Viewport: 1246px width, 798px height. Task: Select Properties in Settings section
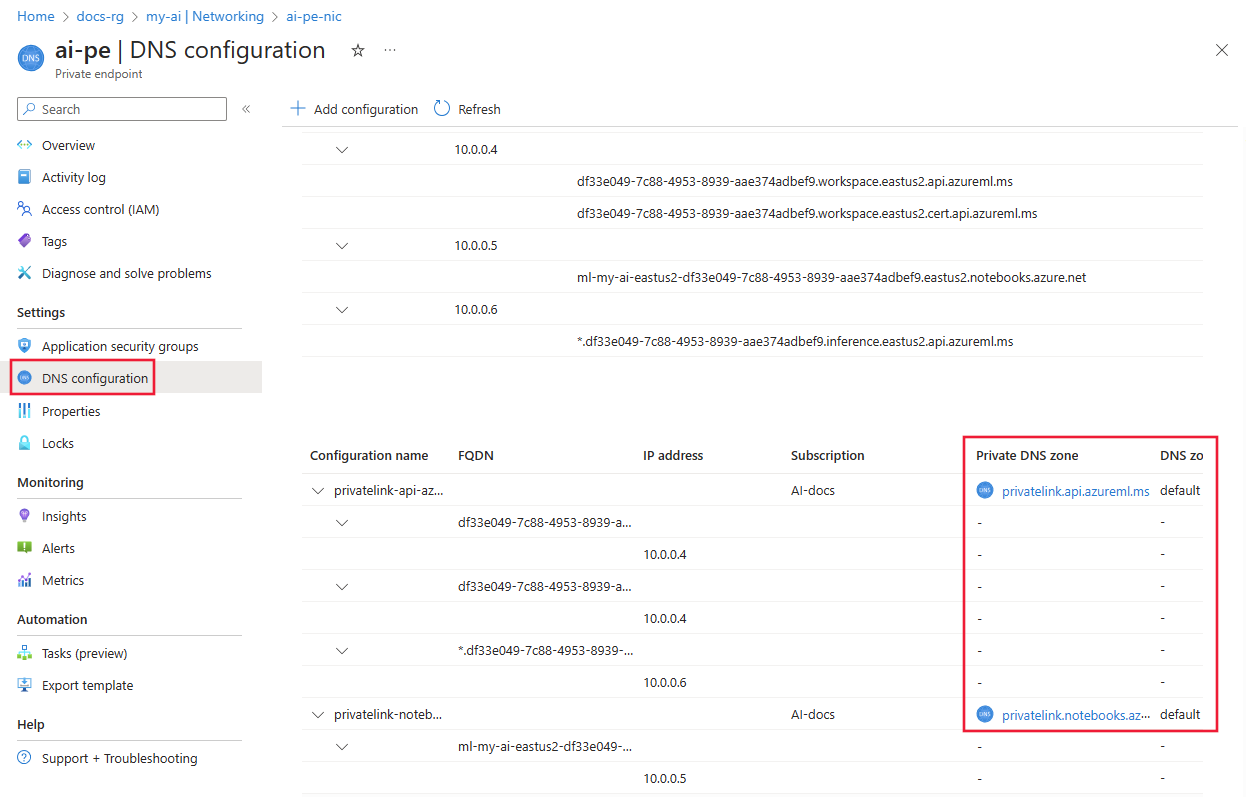pyautogui.click(x=71, y=411)
